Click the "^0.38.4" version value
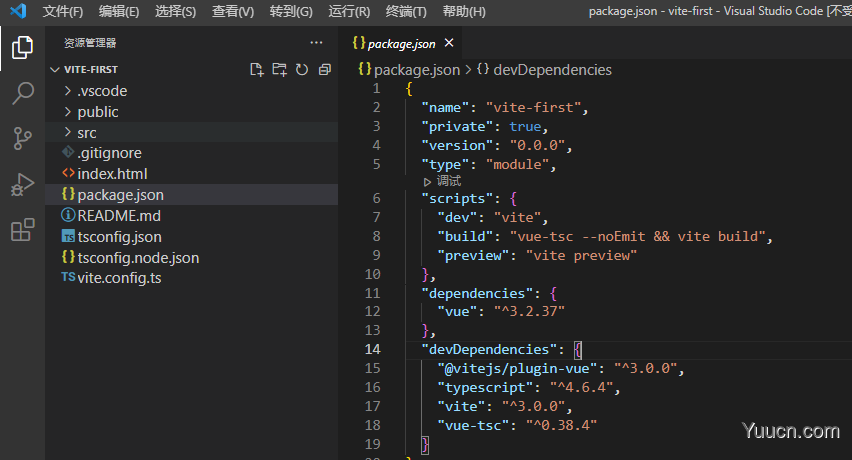852x460 pixels. tap(561, 425)
